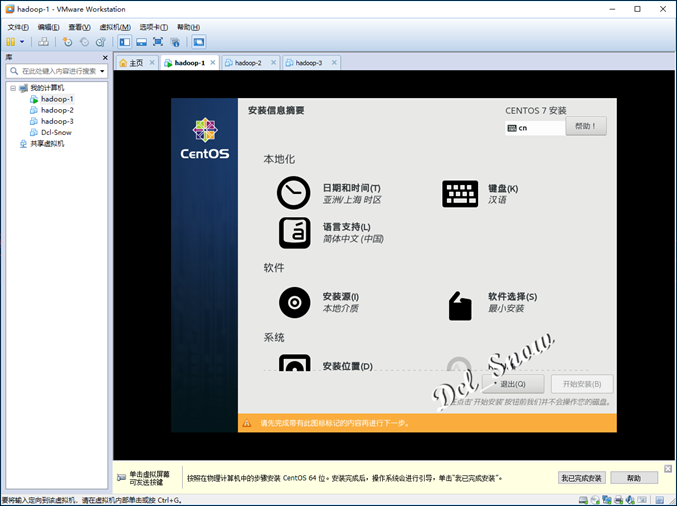The image size is (677, 506).
Task: Open the snapshot manager wrench-clock icon
Action: coord(101,42)
